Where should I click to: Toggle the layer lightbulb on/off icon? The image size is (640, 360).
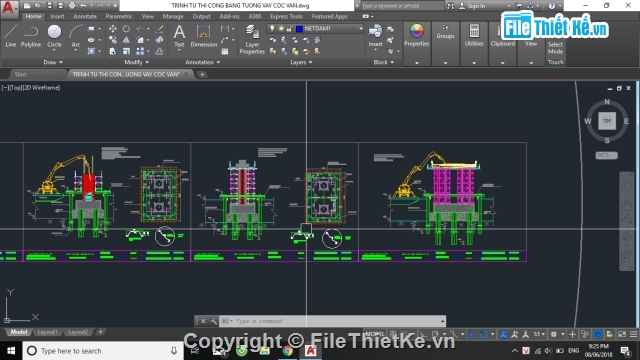(272, 29)
